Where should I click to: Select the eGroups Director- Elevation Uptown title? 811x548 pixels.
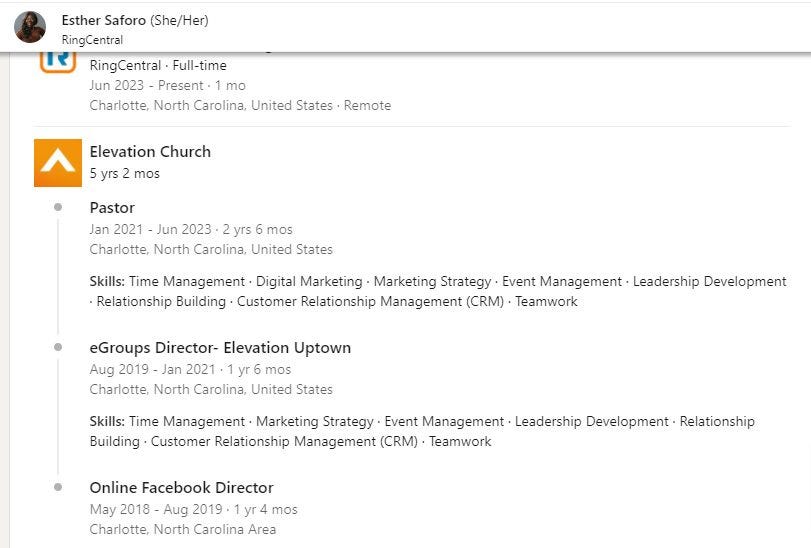(220, 347)
